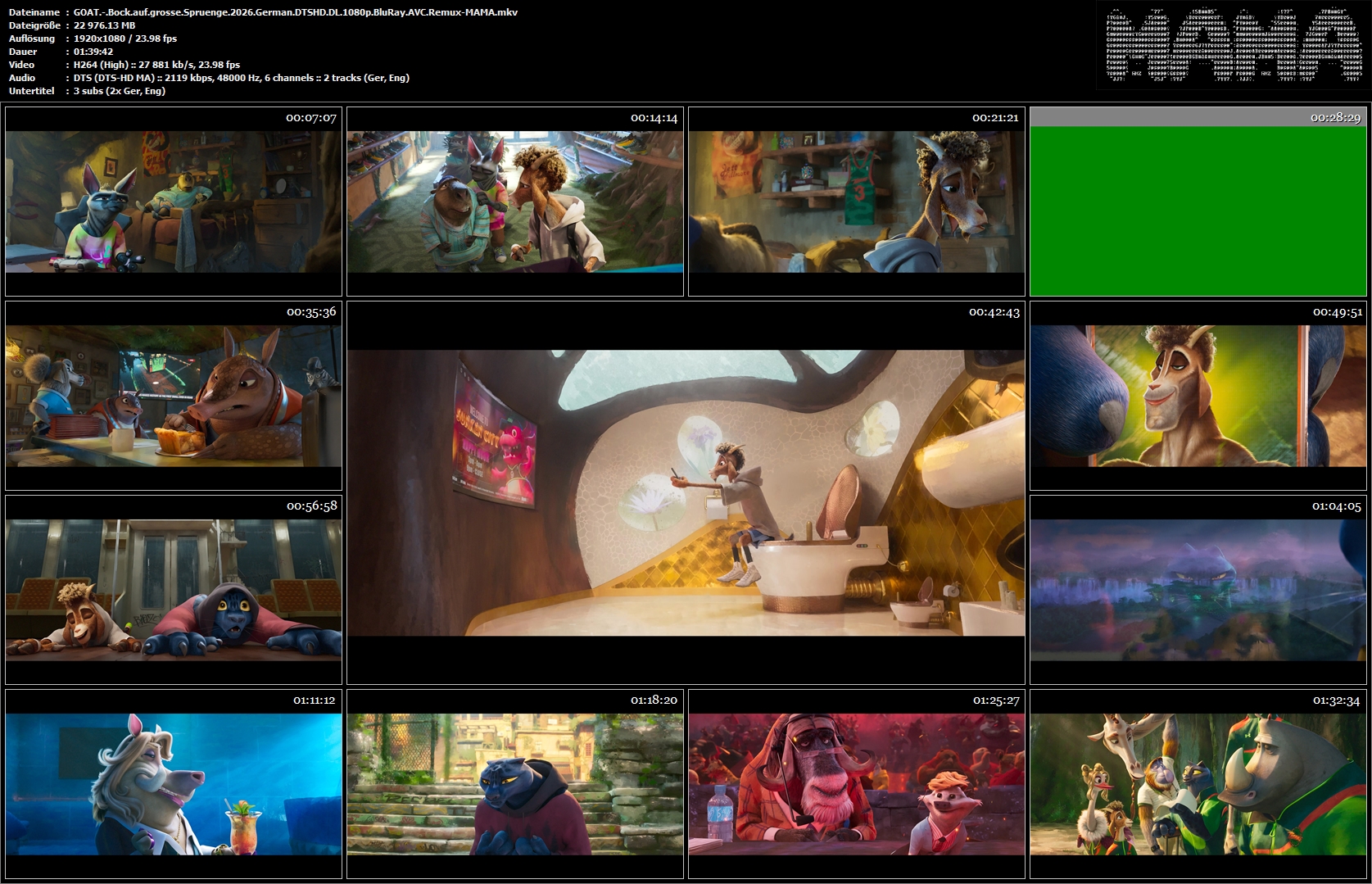Open the diner scene thumbnail at 00:35:36
Screen dimensions: 1372x884
click(174, 396)
